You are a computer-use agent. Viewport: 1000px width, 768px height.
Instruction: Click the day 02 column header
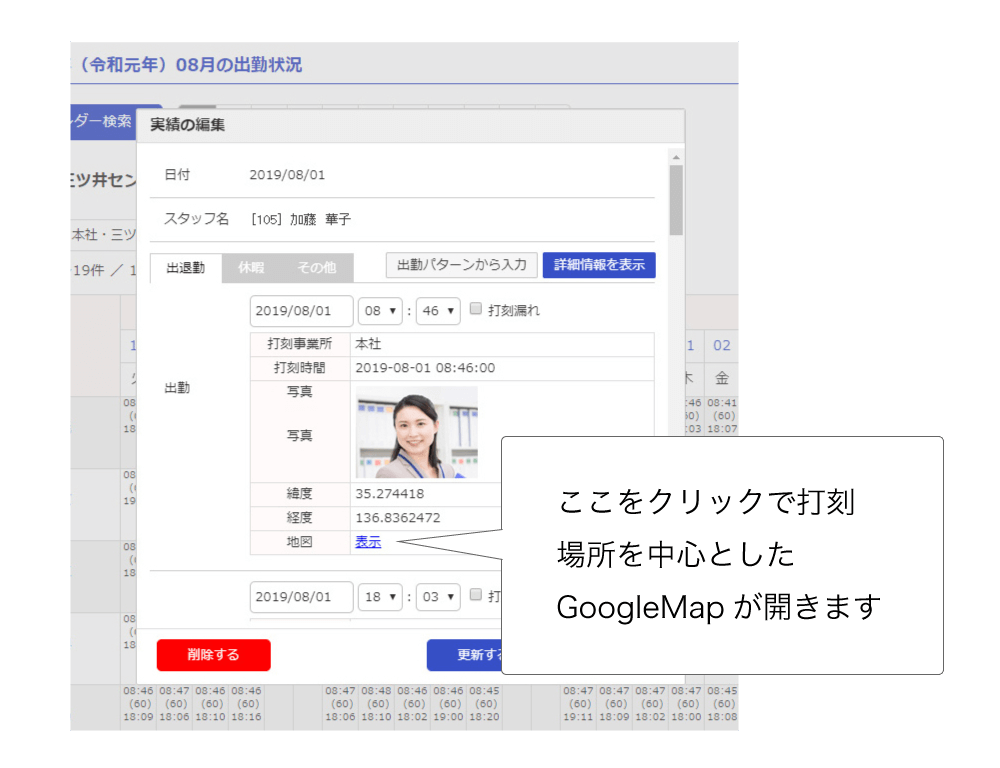tap(721, 346)
